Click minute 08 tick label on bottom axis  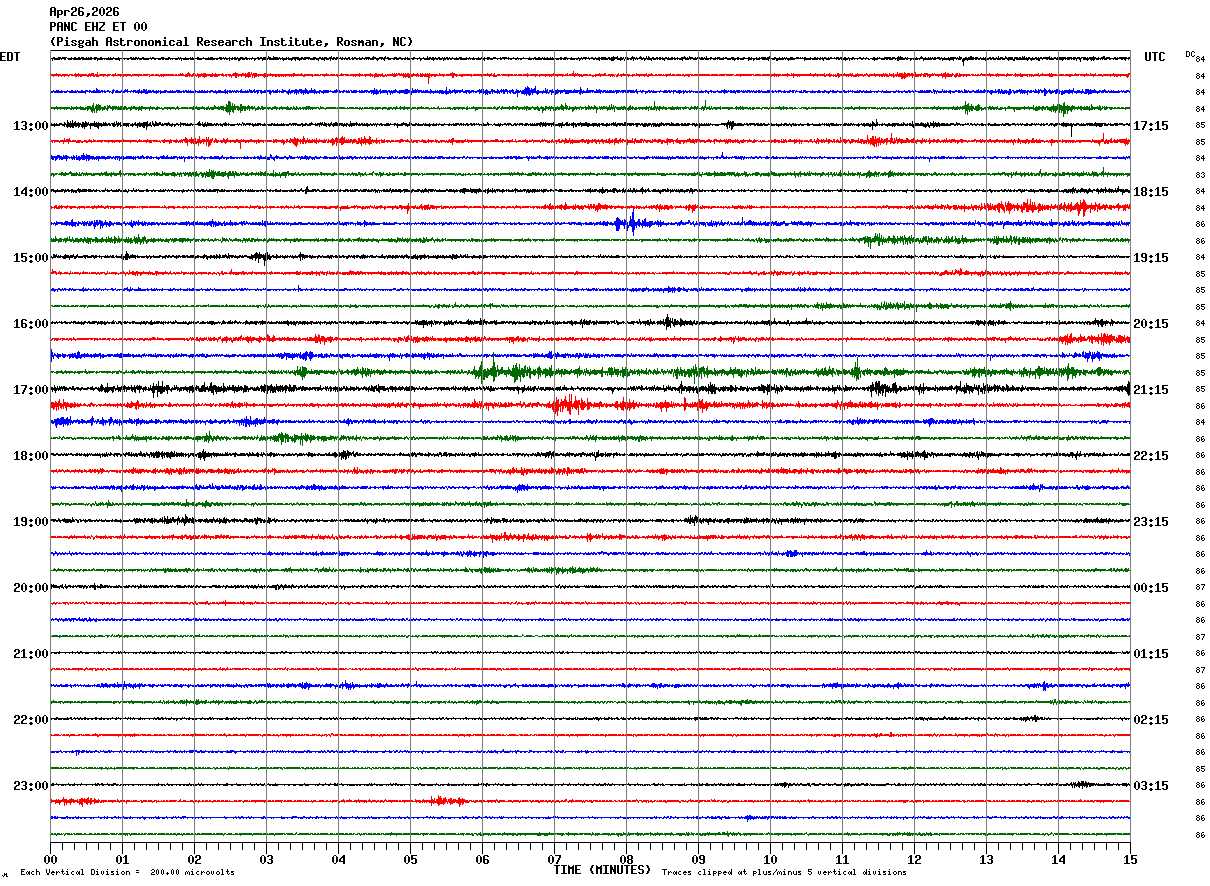[x=626, y=859]
